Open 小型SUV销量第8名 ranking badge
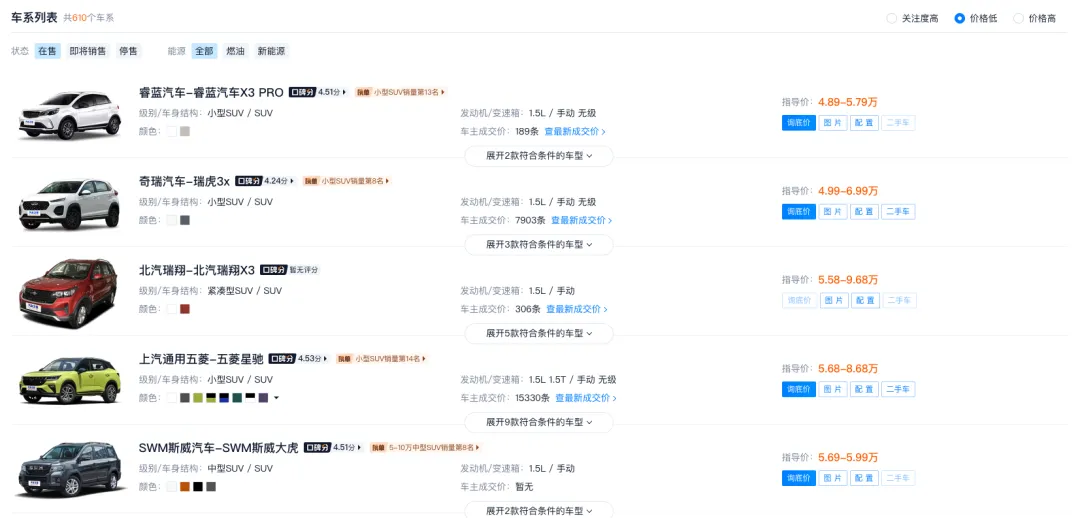1080x518 pixels. pos(346,181)
